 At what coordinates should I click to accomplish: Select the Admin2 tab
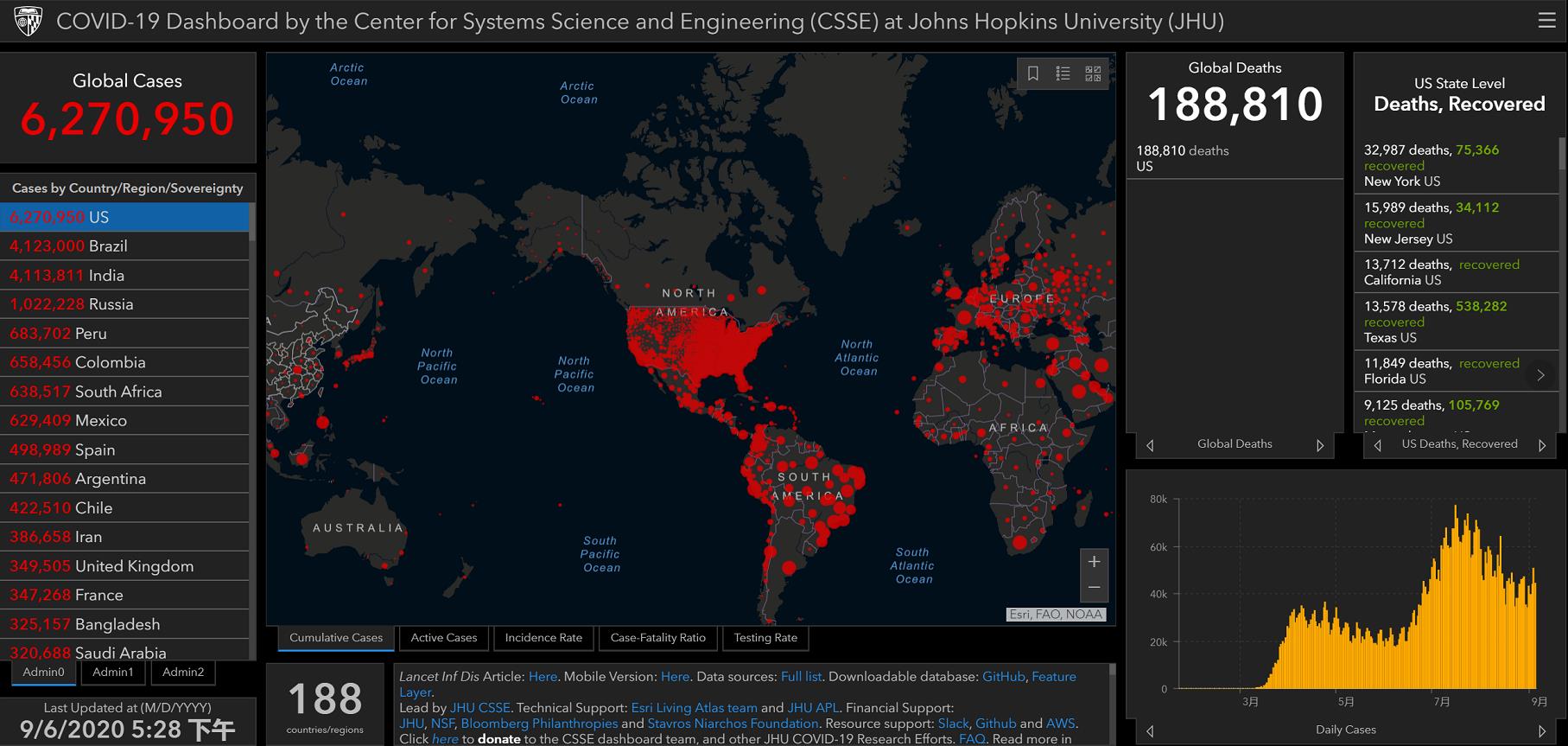183,672
